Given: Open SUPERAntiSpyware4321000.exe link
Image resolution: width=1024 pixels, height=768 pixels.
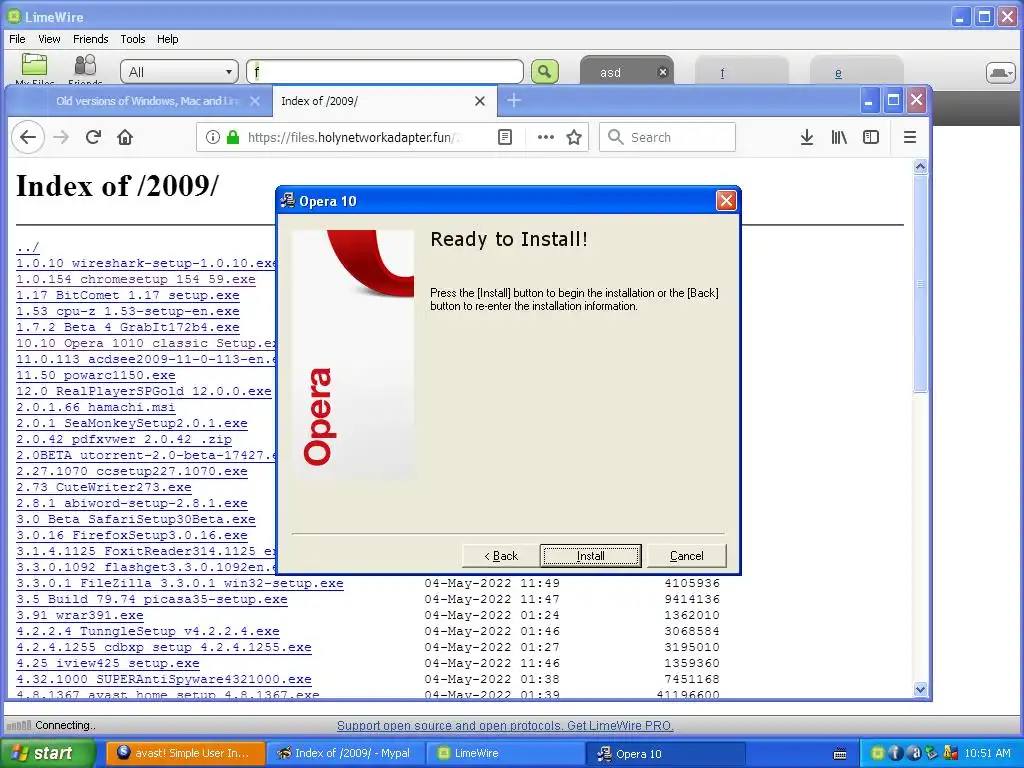Looking at the screenshot, I should pyautogui.click(x=164, y=679).
